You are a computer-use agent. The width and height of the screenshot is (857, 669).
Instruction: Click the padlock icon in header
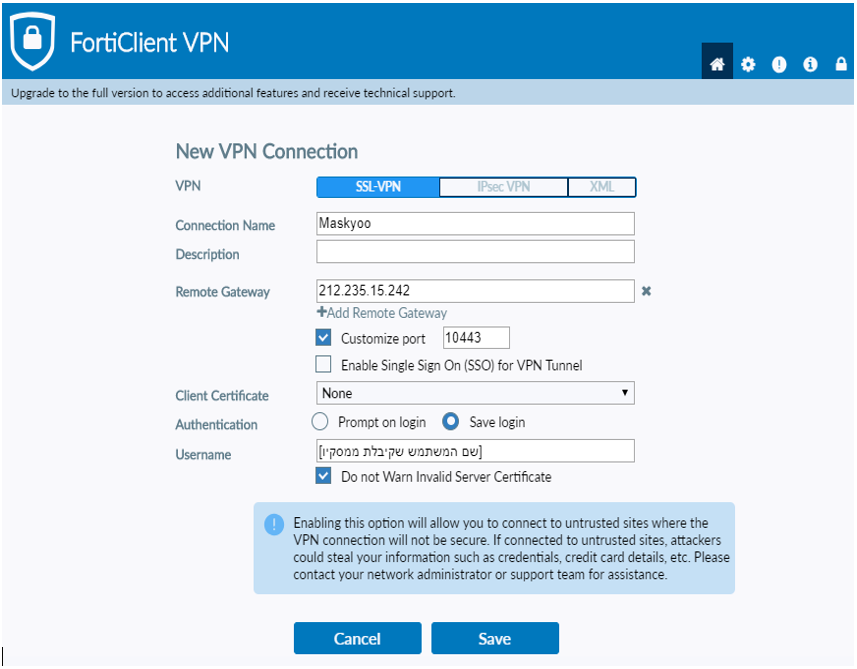[x=841, y=64]
